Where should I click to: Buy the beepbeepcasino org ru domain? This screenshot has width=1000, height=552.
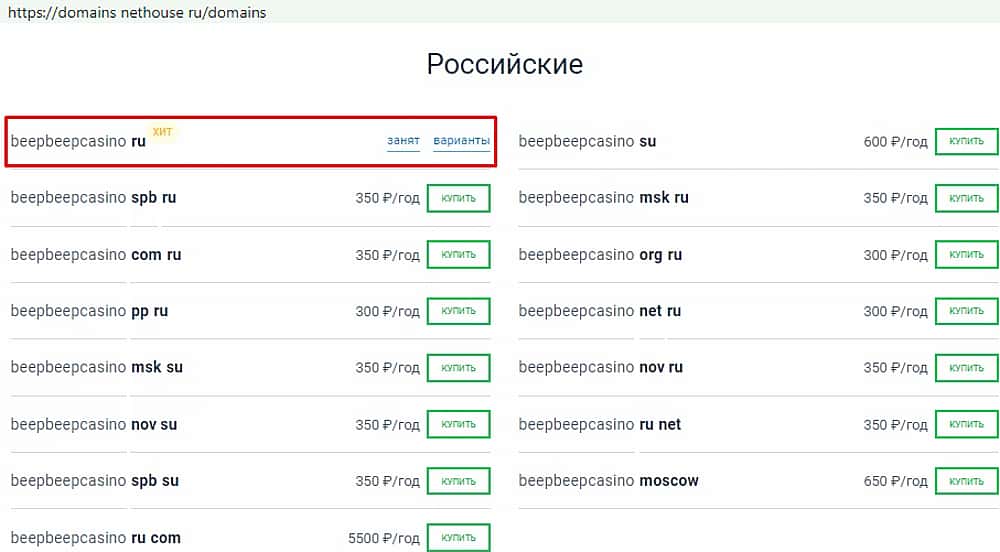tap(966, 255)
